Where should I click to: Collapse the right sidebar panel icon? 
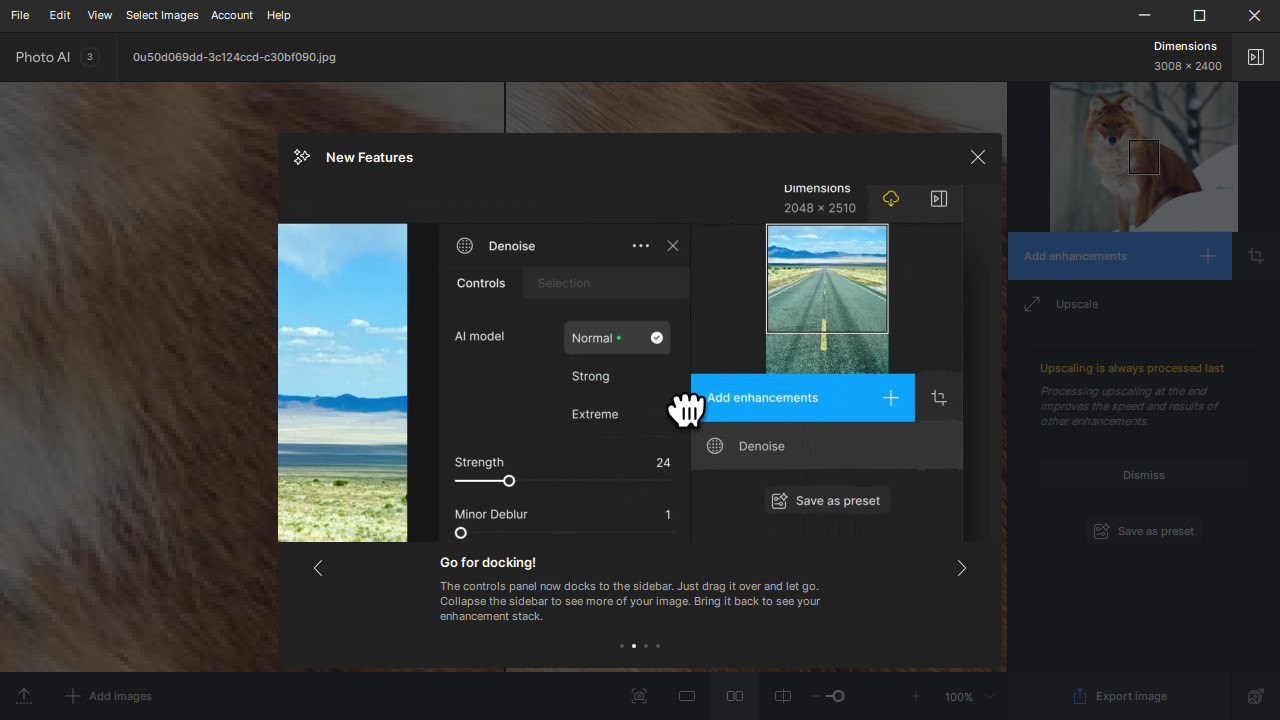[x=1256, y=57]
